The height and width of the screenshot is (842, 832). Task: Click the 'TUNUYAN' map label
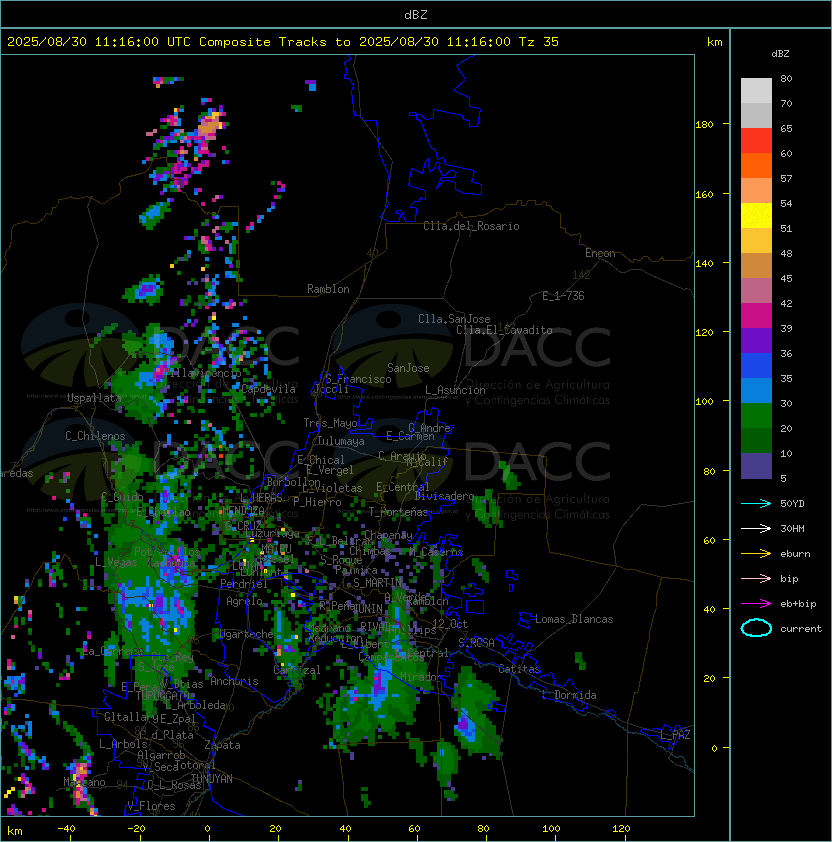click(212, 779)
